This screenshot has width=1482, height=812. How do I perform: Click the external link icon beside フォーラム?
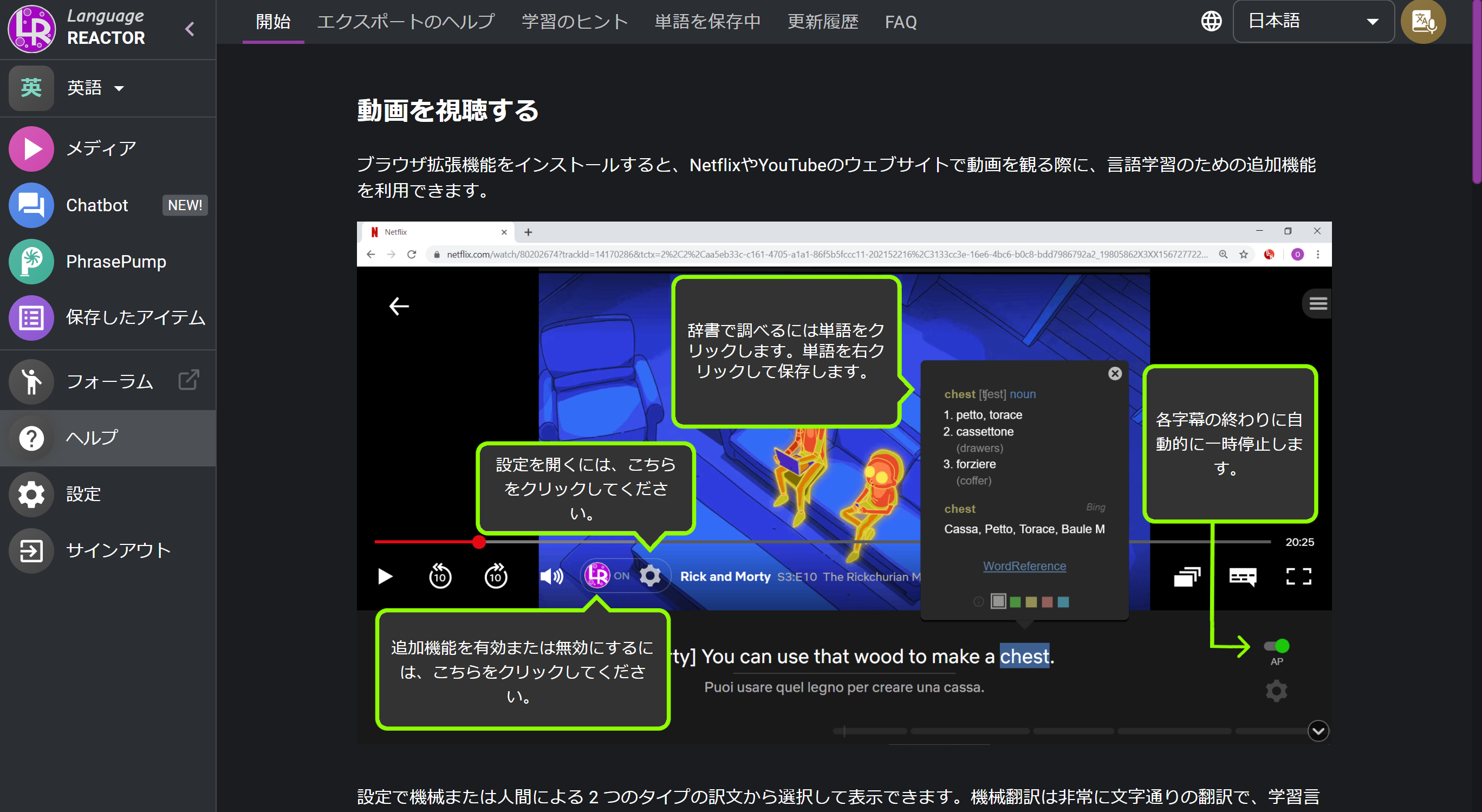point(188,380)
